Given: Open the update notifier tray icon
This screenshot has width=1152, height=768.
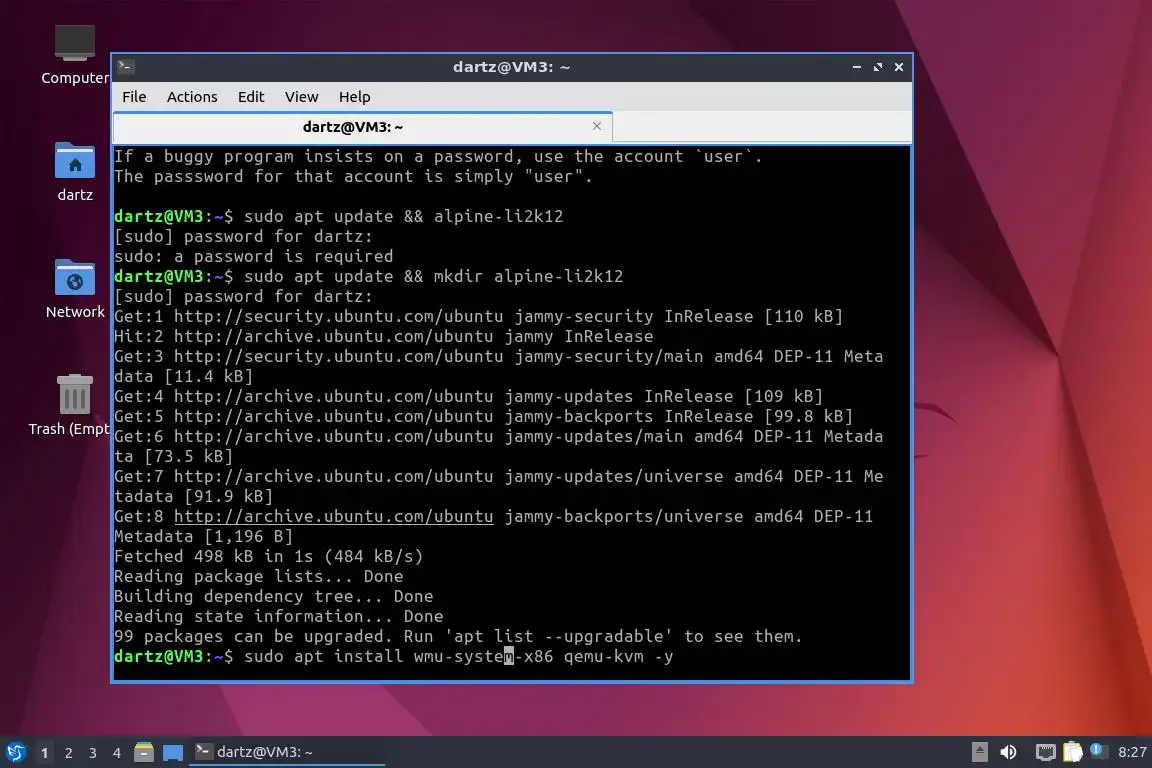Looking at the screenshot, I should click(x=1097, y=750).
